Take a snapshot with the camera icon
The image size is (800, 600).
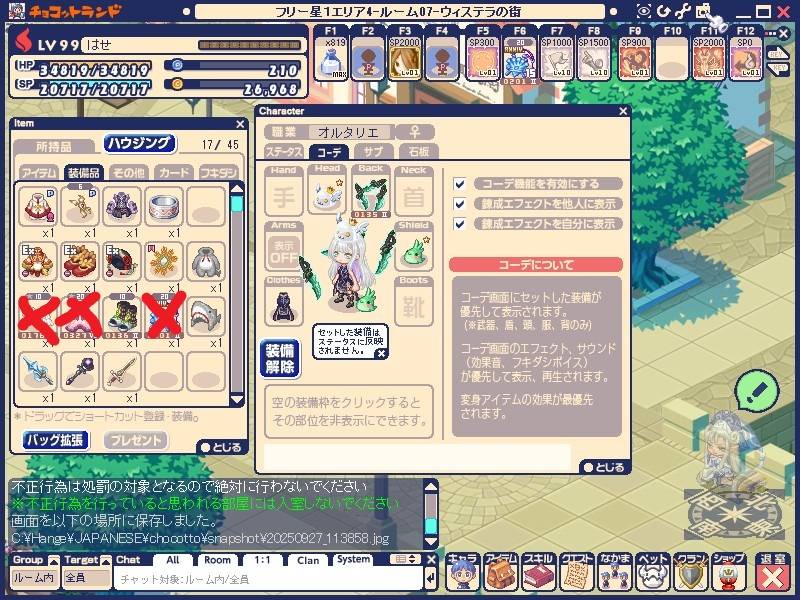704,11
